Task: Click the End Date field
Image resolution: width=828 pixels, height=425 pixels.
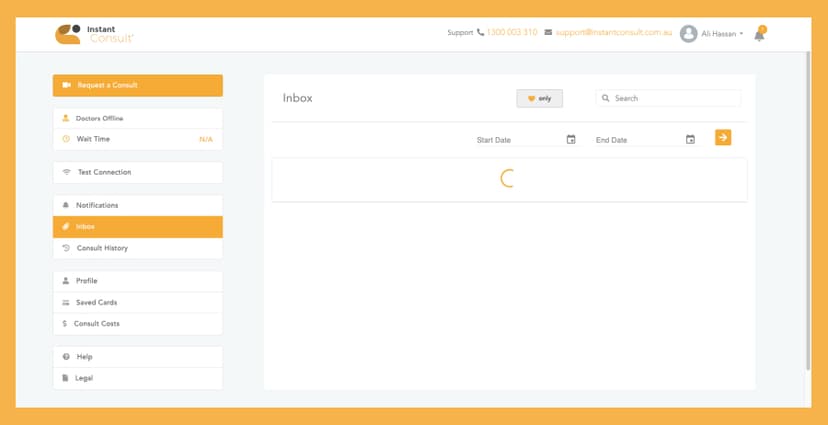Action: [638, 140]
